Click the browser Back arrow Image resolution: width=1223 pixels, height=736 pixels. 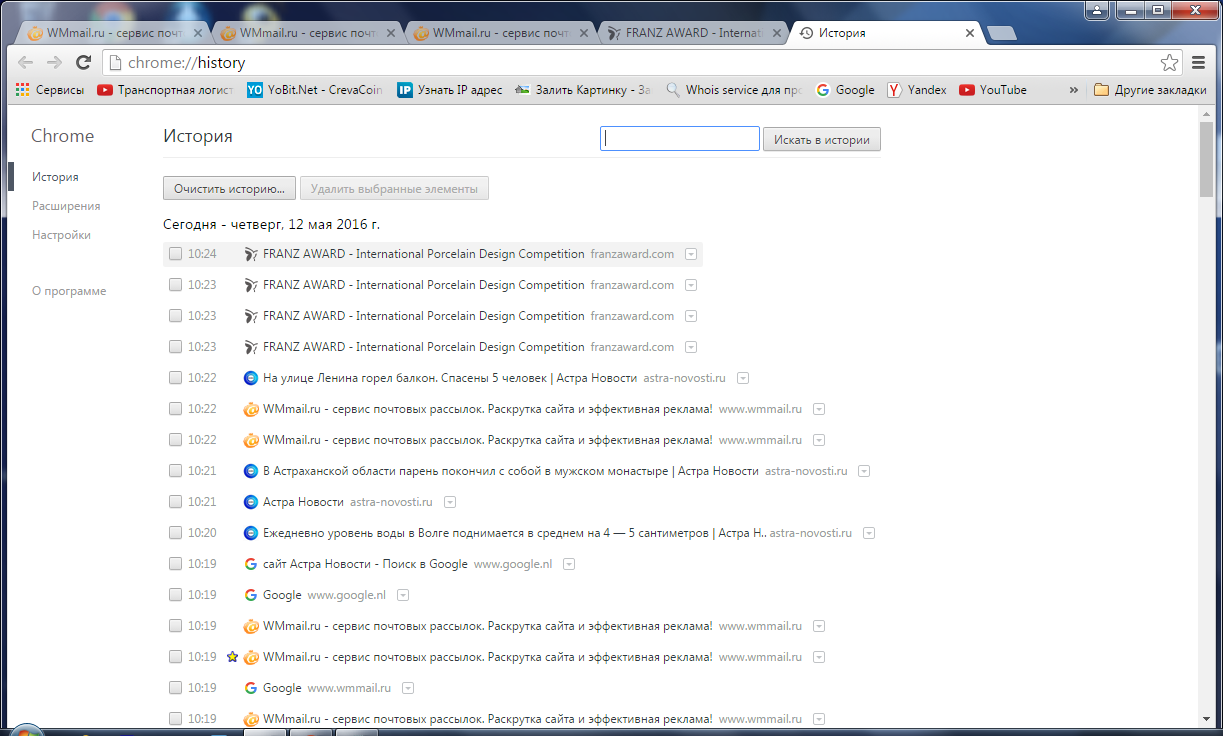point(25,63)
